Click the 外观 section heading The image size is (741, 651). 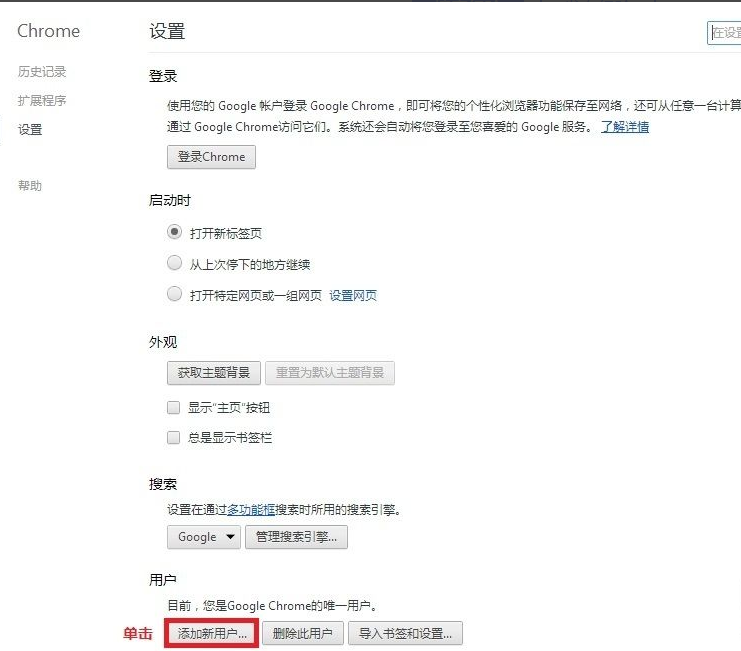(163, 342)
